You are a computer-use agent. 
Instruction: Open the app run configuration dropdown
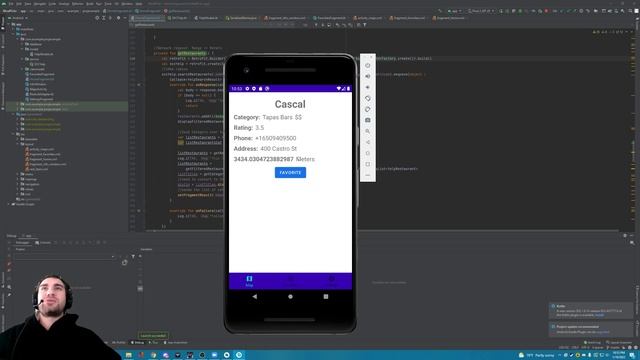click(x=455, y=11)
